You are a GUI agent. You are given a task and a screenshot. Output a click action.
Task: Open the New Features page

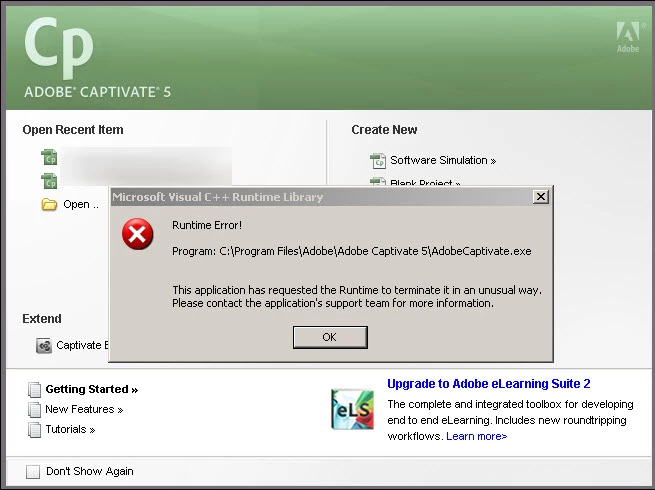pos(84,409)
